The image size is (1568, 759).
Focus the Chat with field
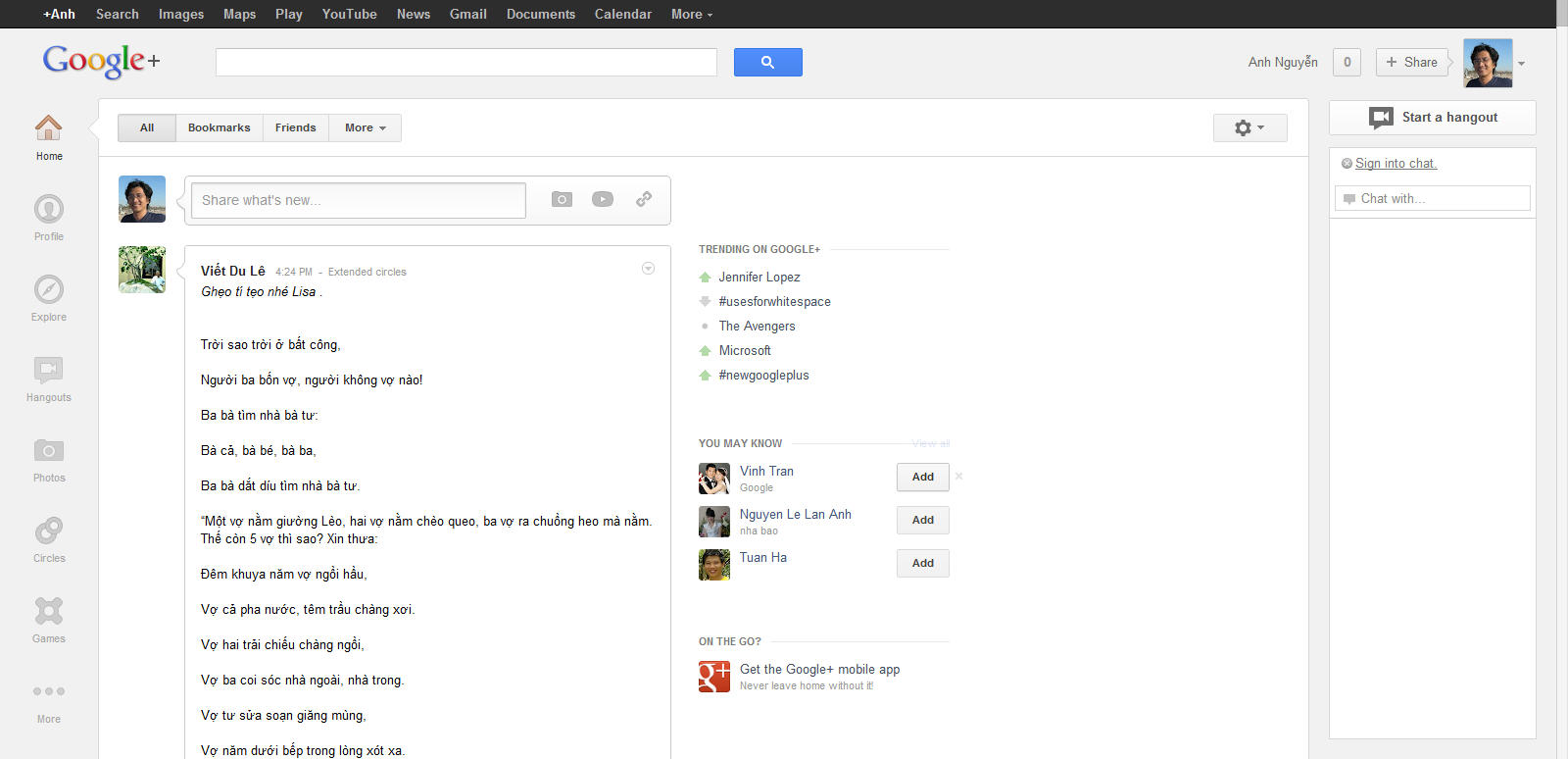pos(1433,198)
